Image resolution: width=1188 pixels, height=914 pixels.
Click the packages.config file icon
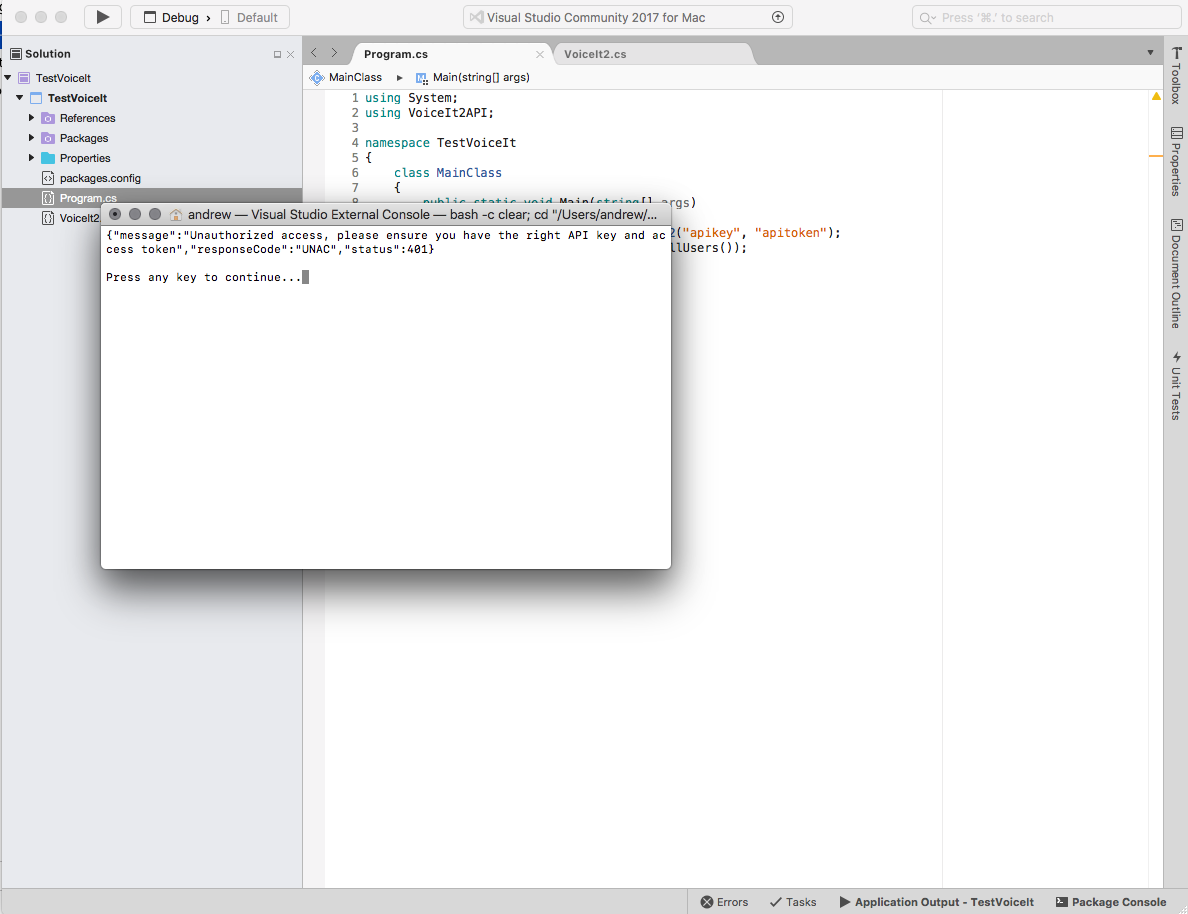click(48, 178)
